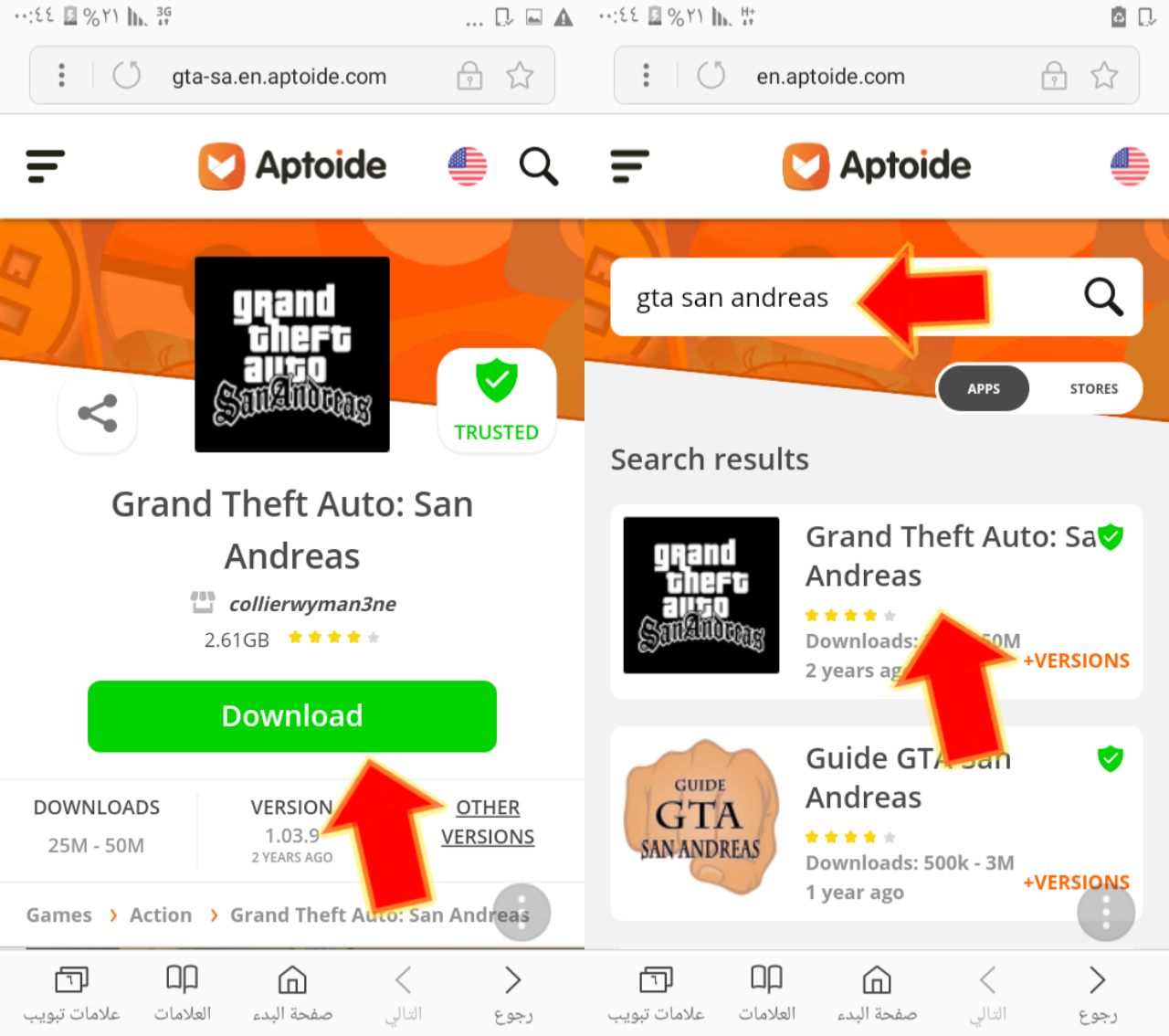Expand +VERSIONS for Grand Theft Auto: San Andreas
1169x1036 pixels.
[1076, 661]
